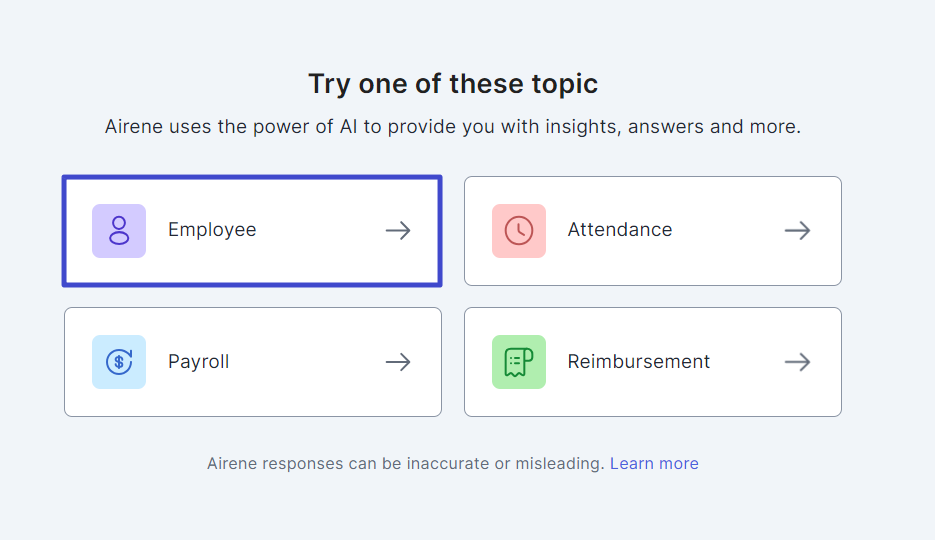Click the arrow on the Reimbursement card
The height and width of the screenshot is (540, 935).
[x=797, y=362]
